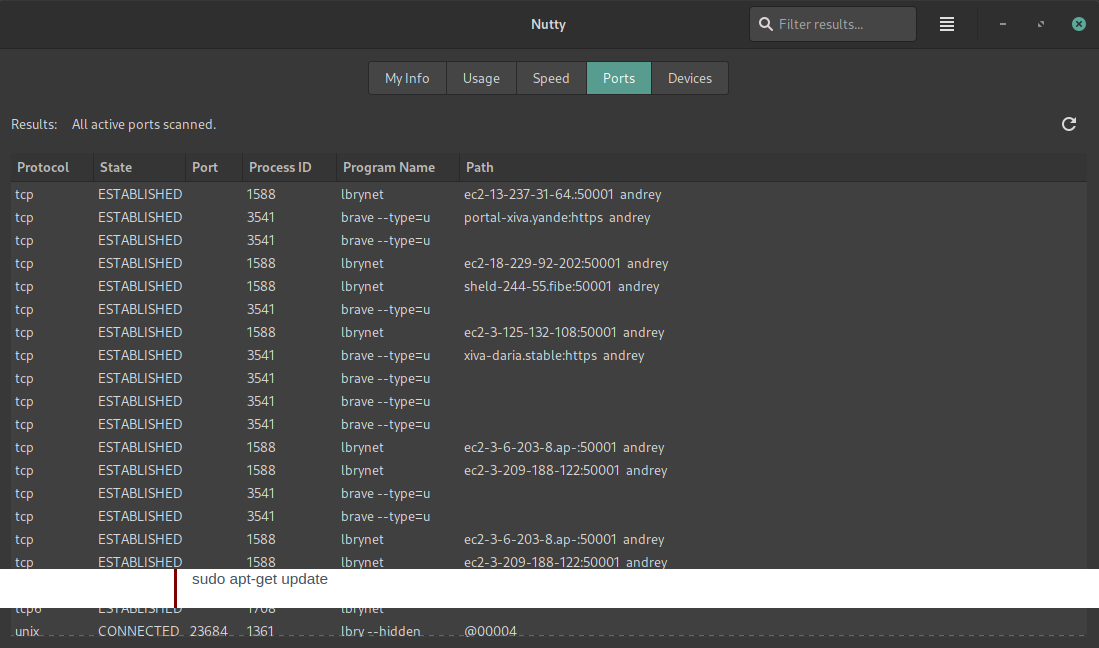Close the Nutty window

click(1079, 24)
